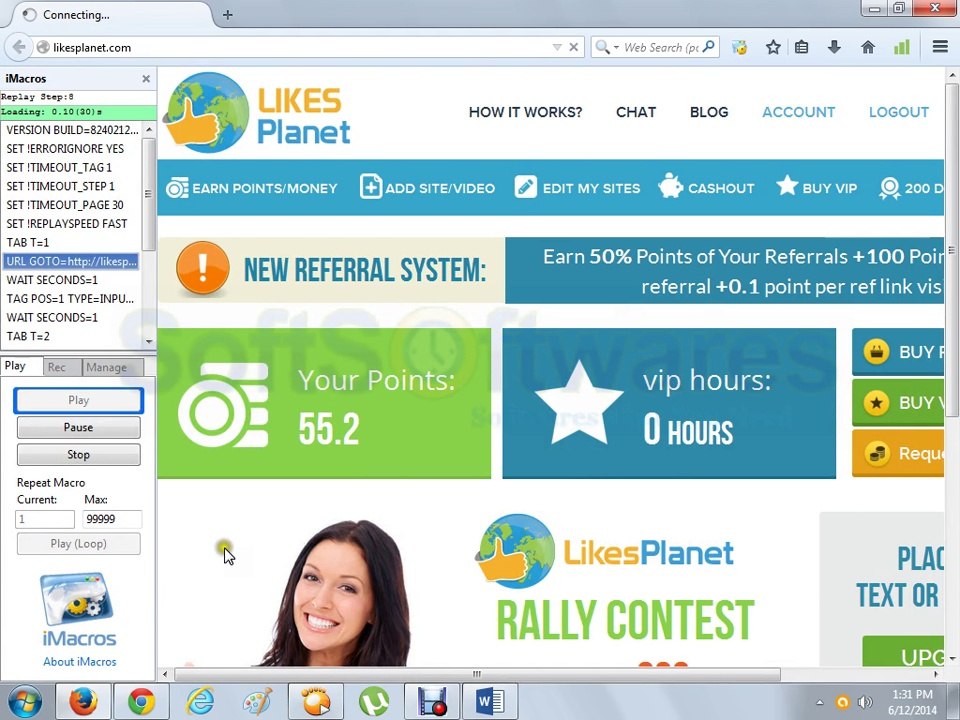
Task: Click the iMacros toolbar icon beside search
Action: pyautogui.click(x=740, y=47)
